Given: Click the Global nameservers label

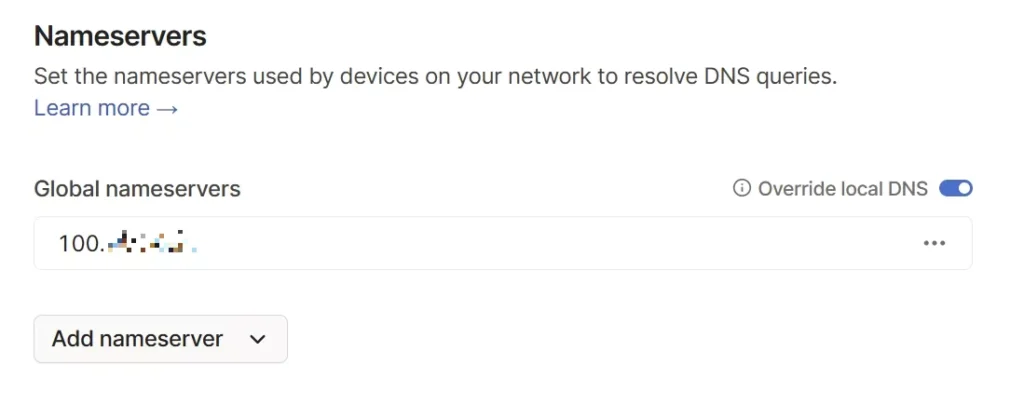Looking at the screenshot, I should click(x=137, y=189).
